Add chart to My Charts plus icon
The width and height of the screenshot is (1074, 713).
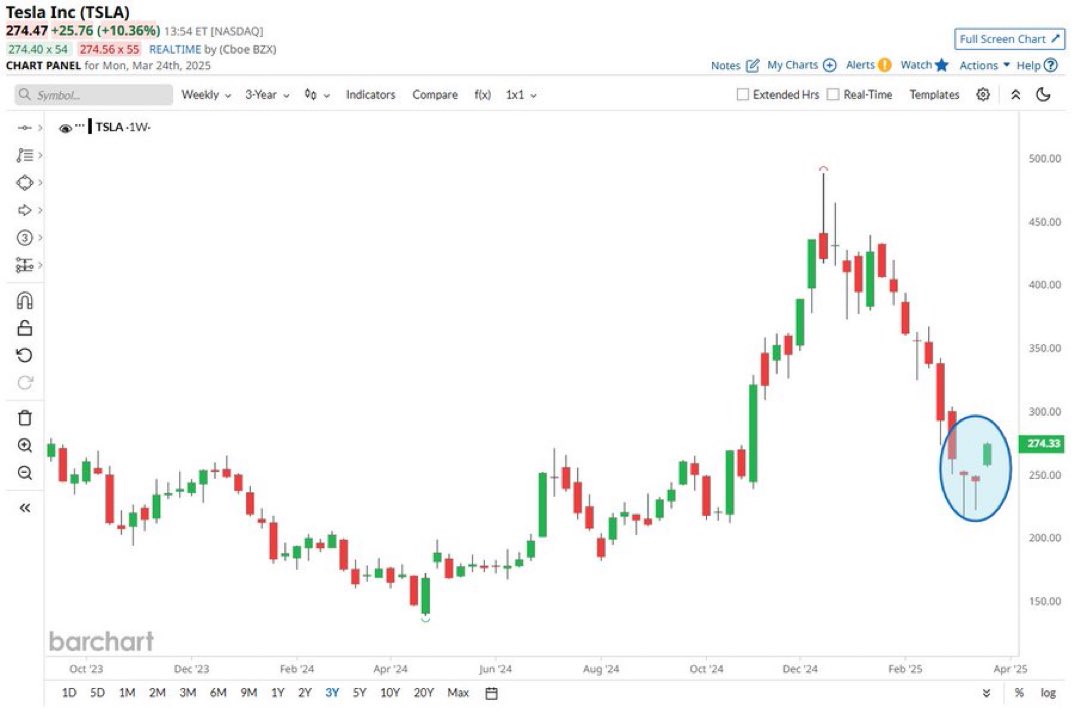pyautogui.click(x=829, y=65)
